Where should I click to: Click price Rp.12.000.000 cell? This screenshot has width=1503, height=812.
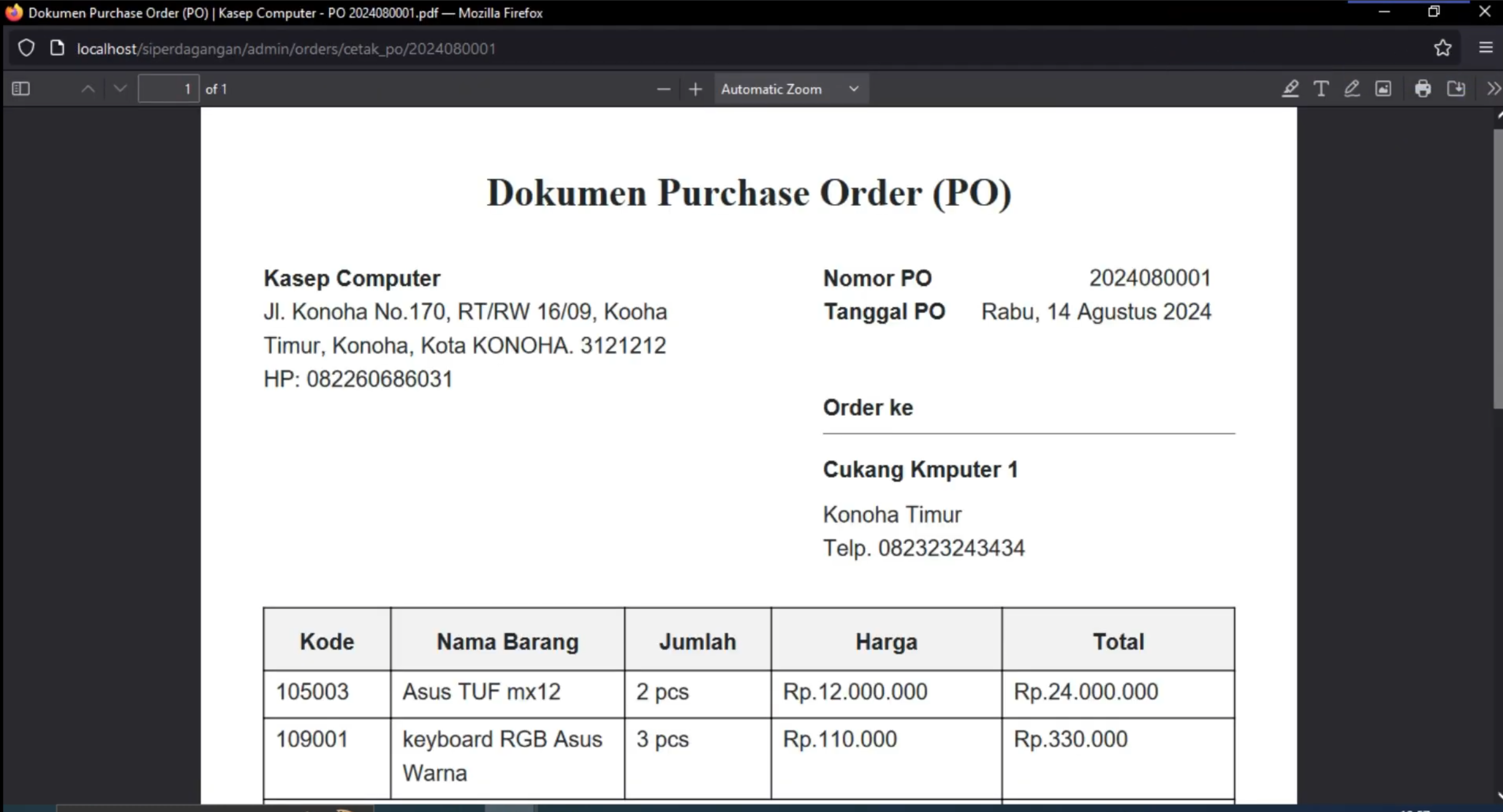pos(886,694)
